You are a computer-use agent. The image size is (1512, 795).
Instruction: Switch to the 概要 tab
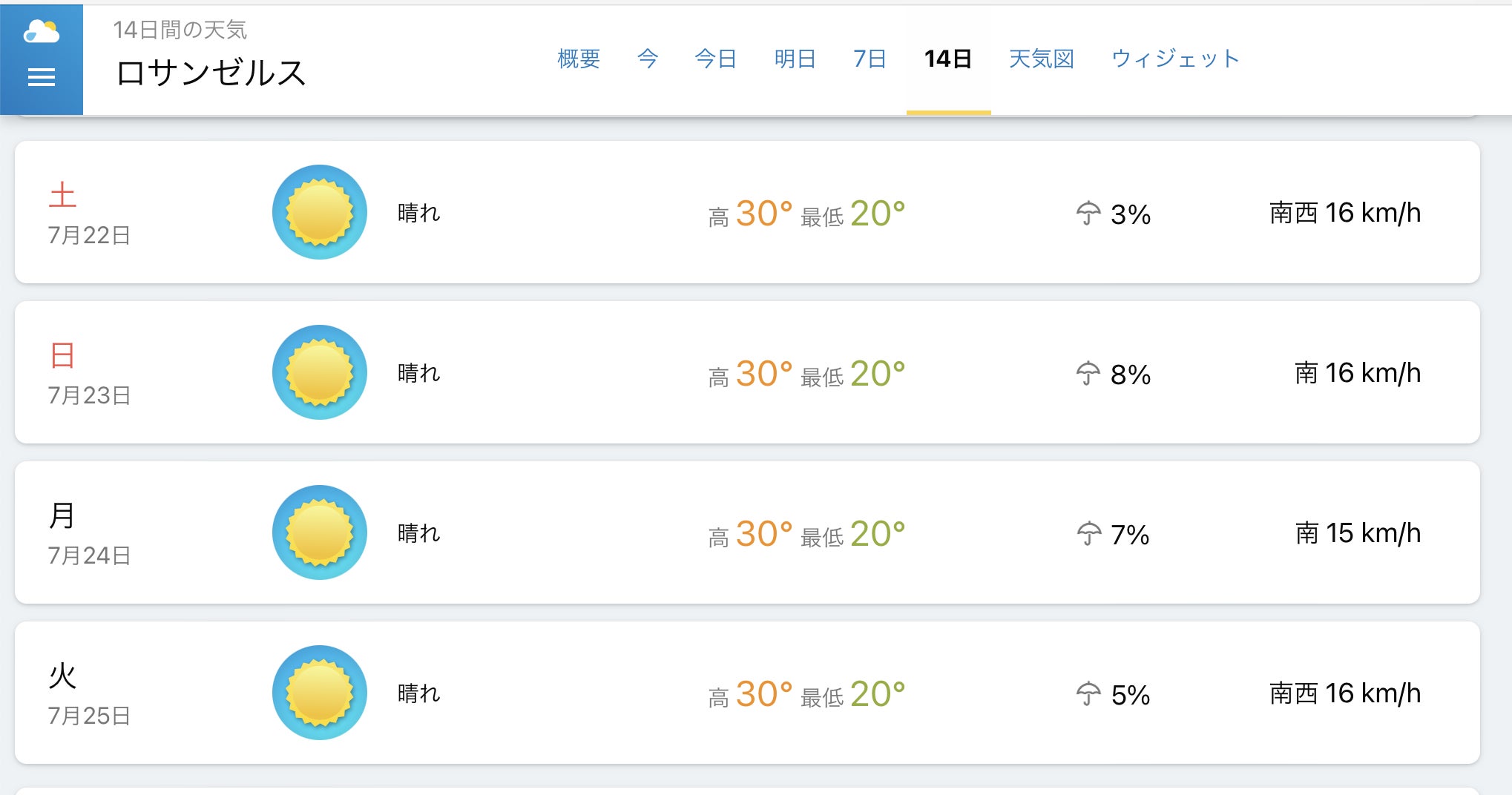579,59
